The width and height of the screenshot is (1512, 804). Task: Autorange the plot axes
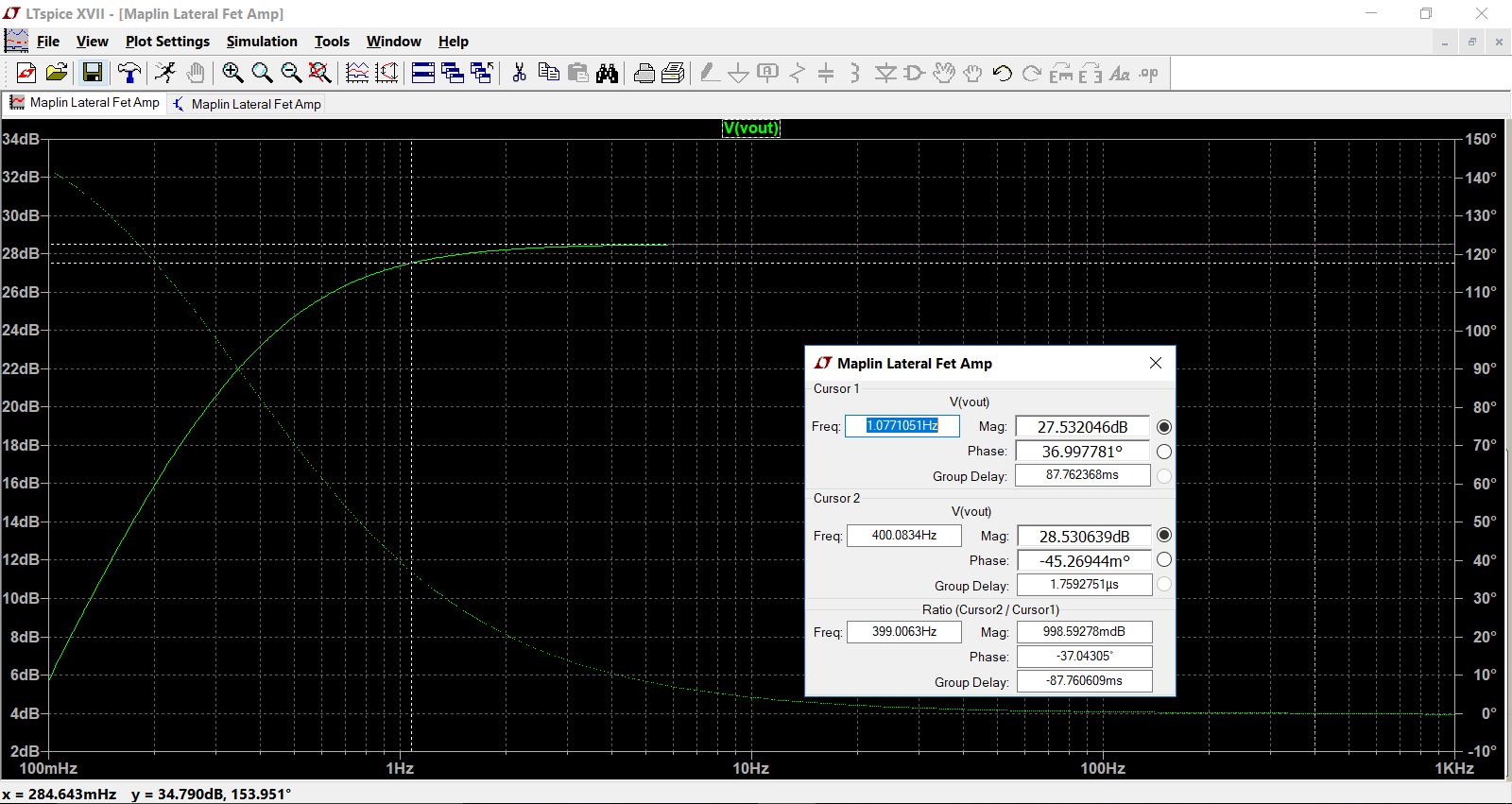click(387, 73)
